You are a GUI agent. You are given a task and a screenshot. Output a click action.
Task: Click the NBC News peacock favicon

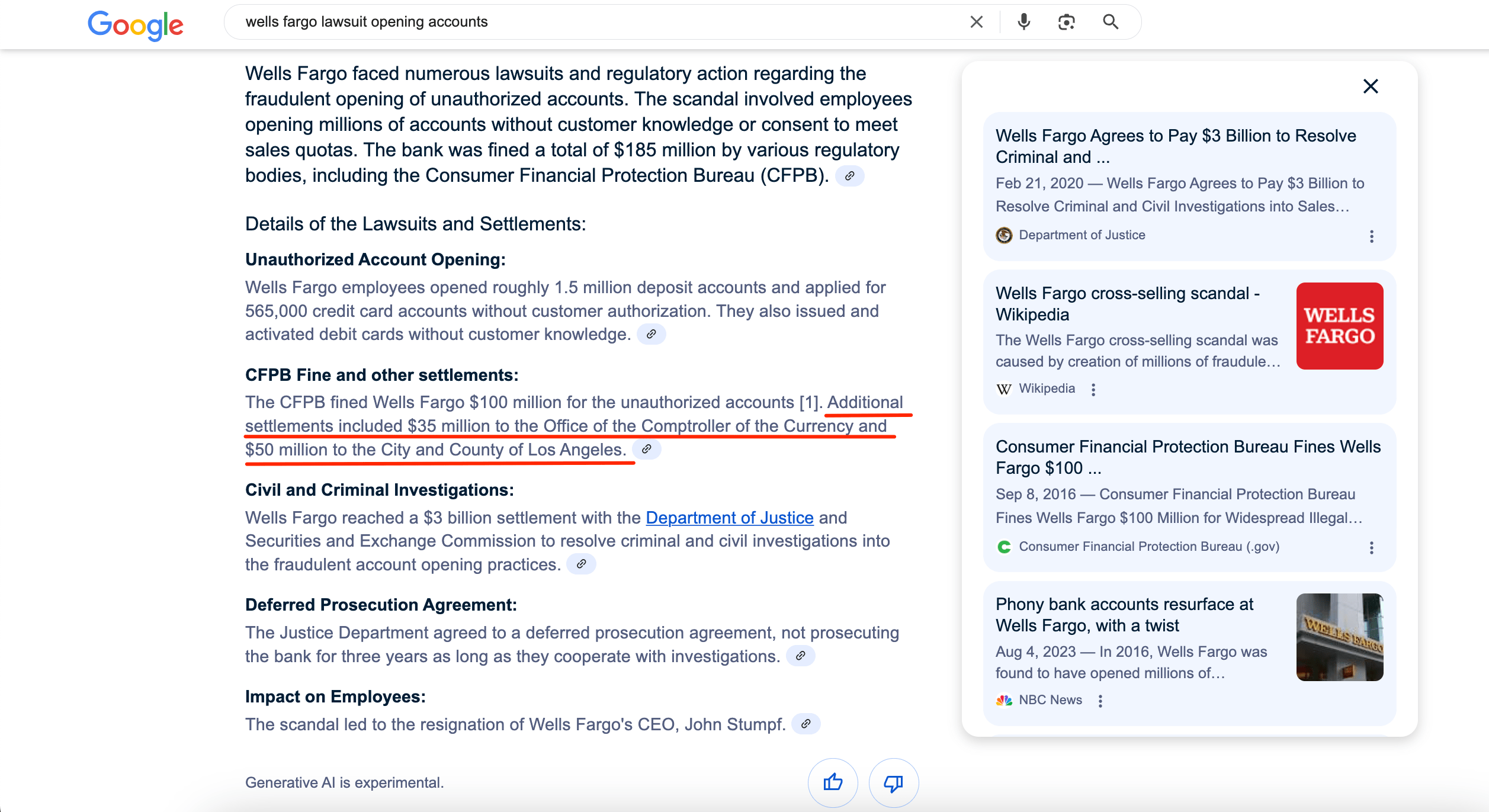click(x=1004, y=700)
